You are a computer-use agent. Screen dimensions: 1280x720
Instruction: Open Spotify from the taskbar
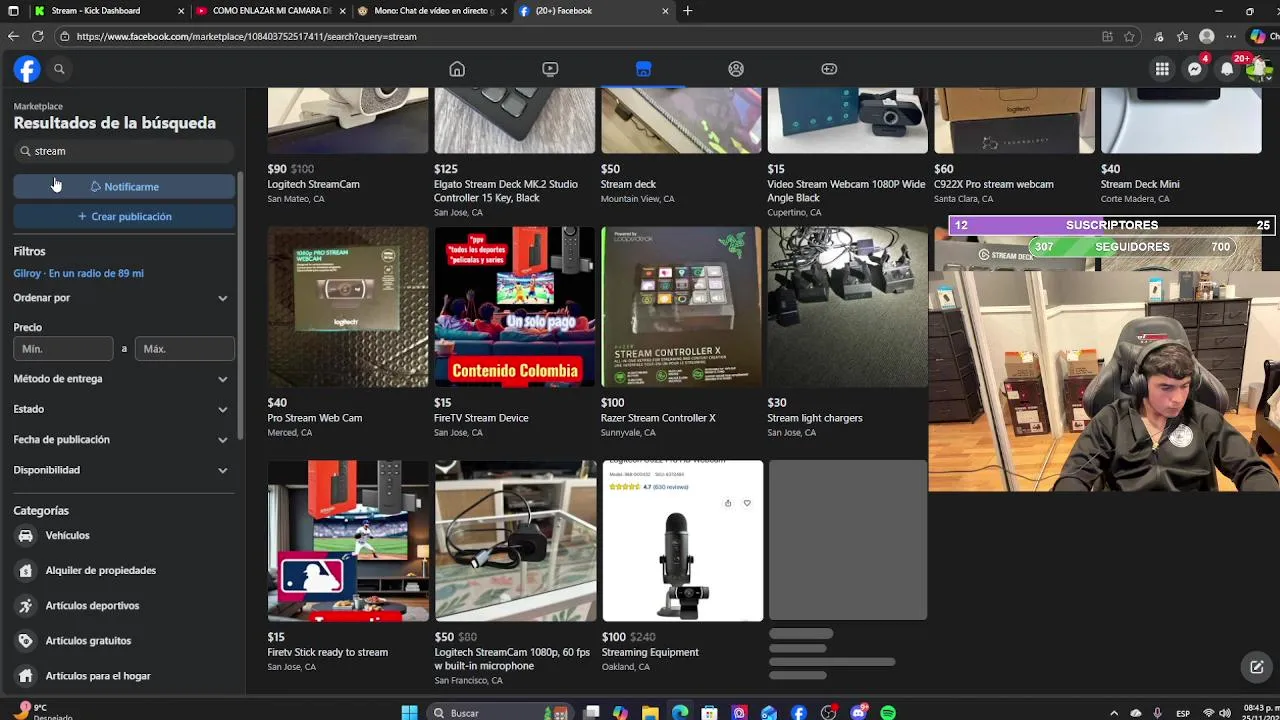[888, 712]
